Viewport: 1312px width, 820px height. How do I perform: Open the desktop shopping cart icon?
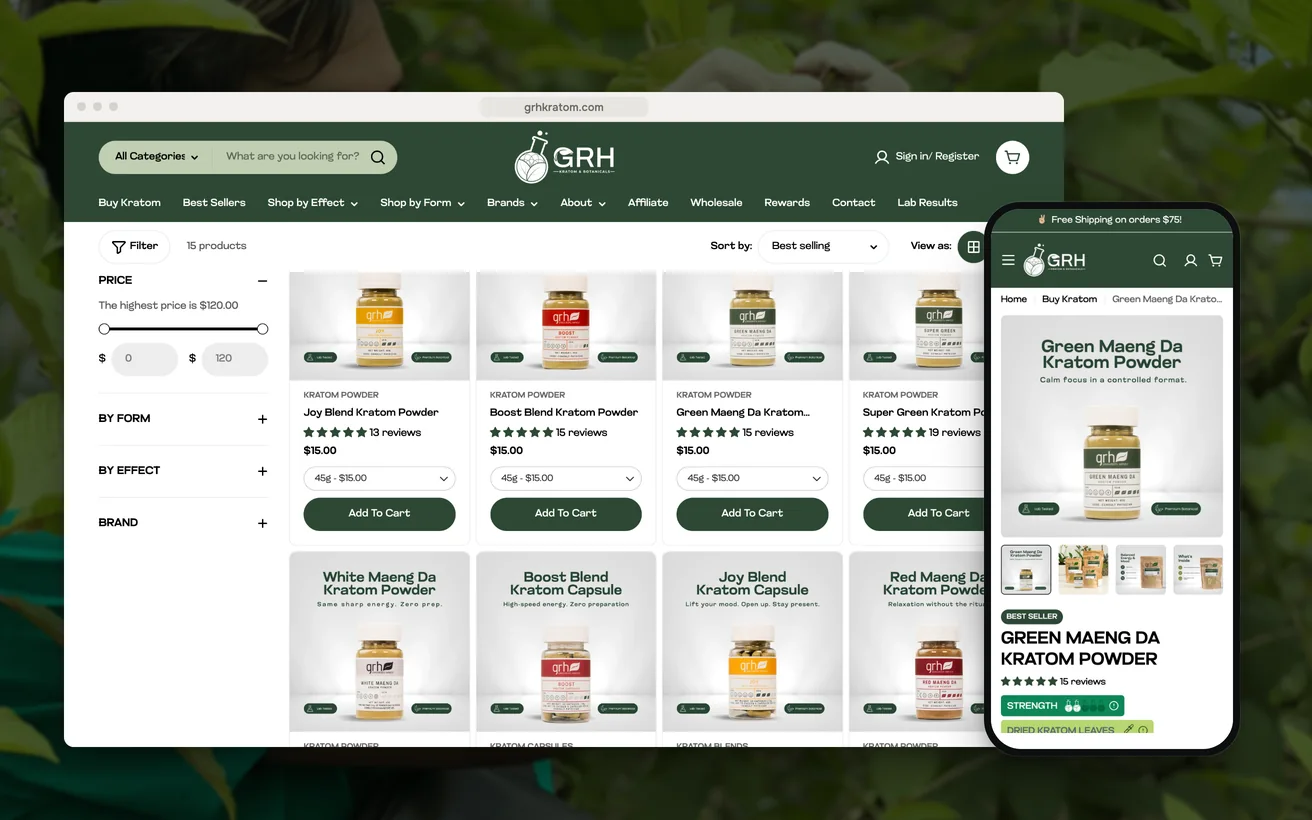point(1012,157)
